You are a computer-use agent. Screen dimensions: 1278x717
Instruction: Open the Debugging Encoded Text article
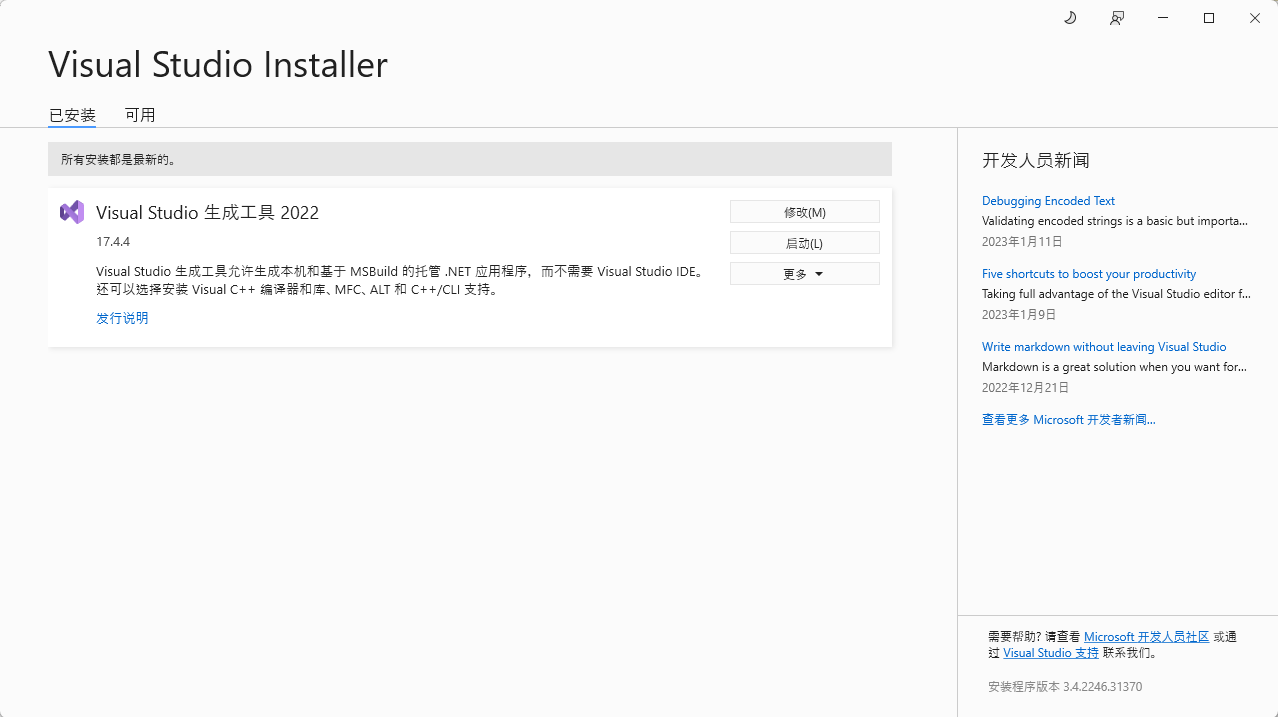(x=1048, y=201)
